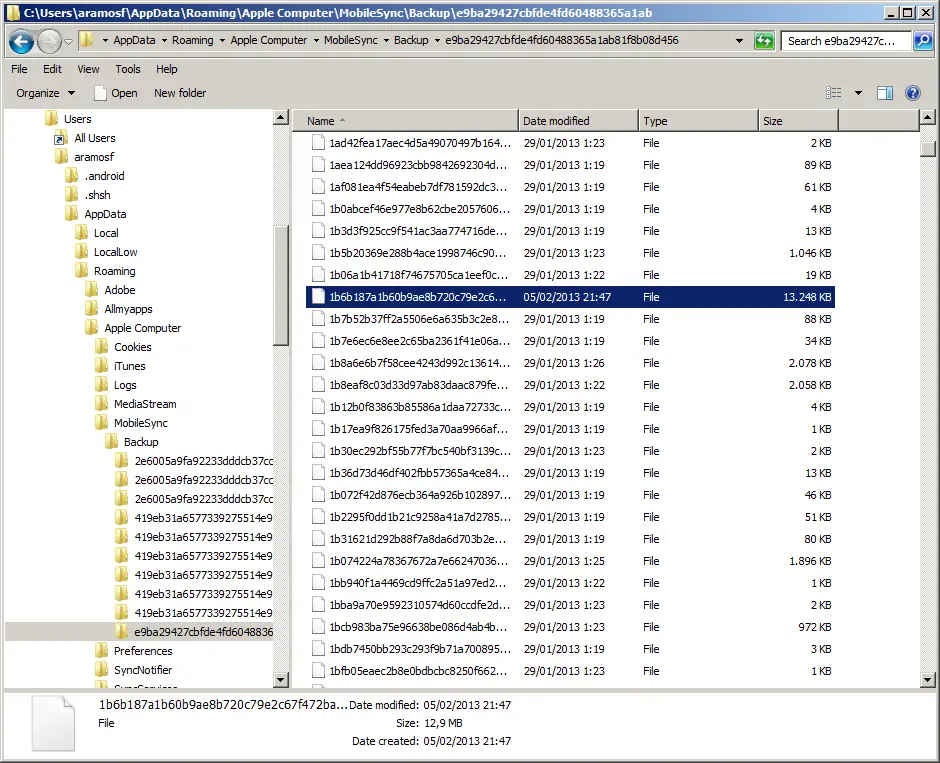Toggle the preview pane icon
This screenshot has height=763, width=940.
(x=885, y=93)
